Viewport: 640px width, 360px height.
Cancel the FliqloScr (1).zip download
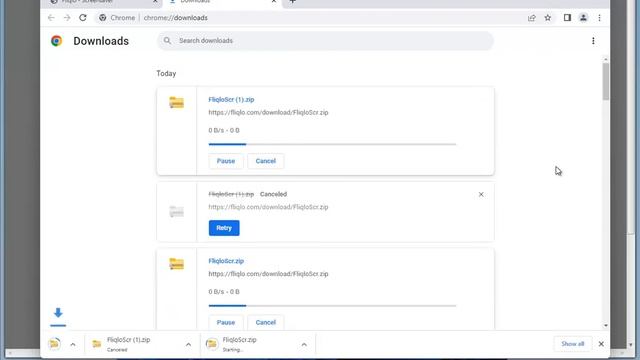click(266, 161)
